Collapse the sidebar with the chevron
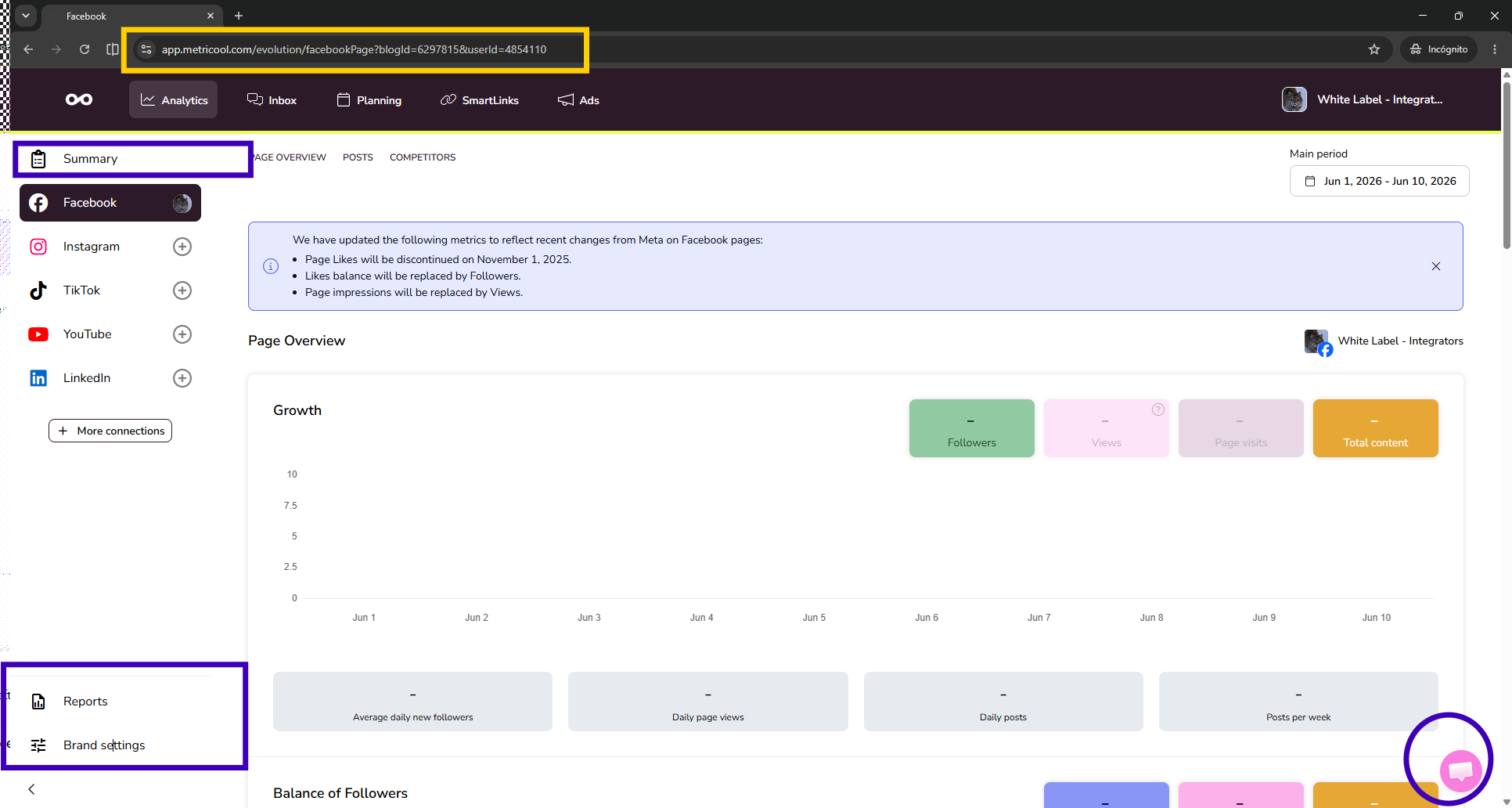Image resolution: width=1512 pixels, height=808 pixels. 31,789
